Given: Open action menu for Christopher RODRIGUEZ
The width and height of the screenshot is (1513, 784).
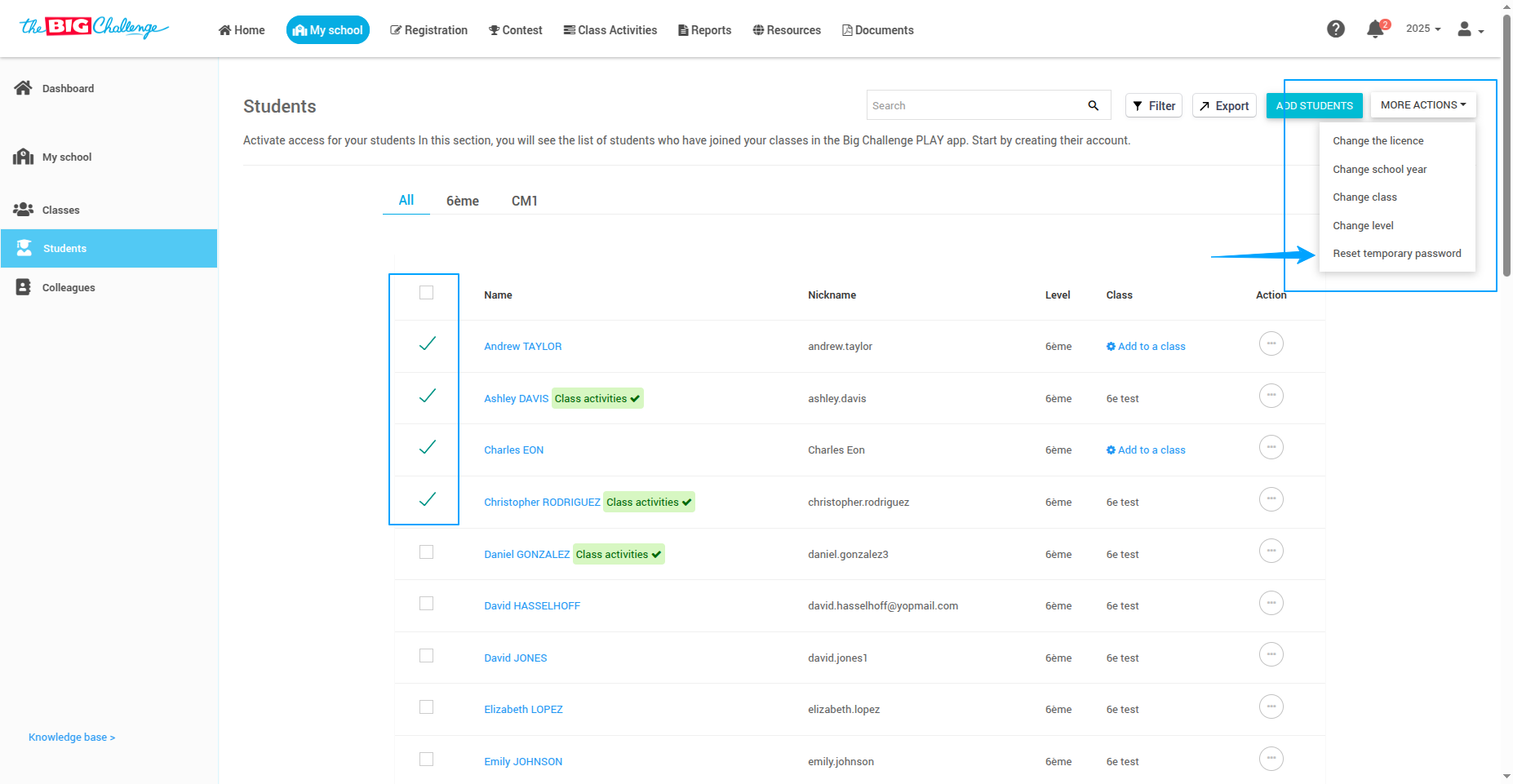Looking at the screenshot, I should (x=1271, y=499).
